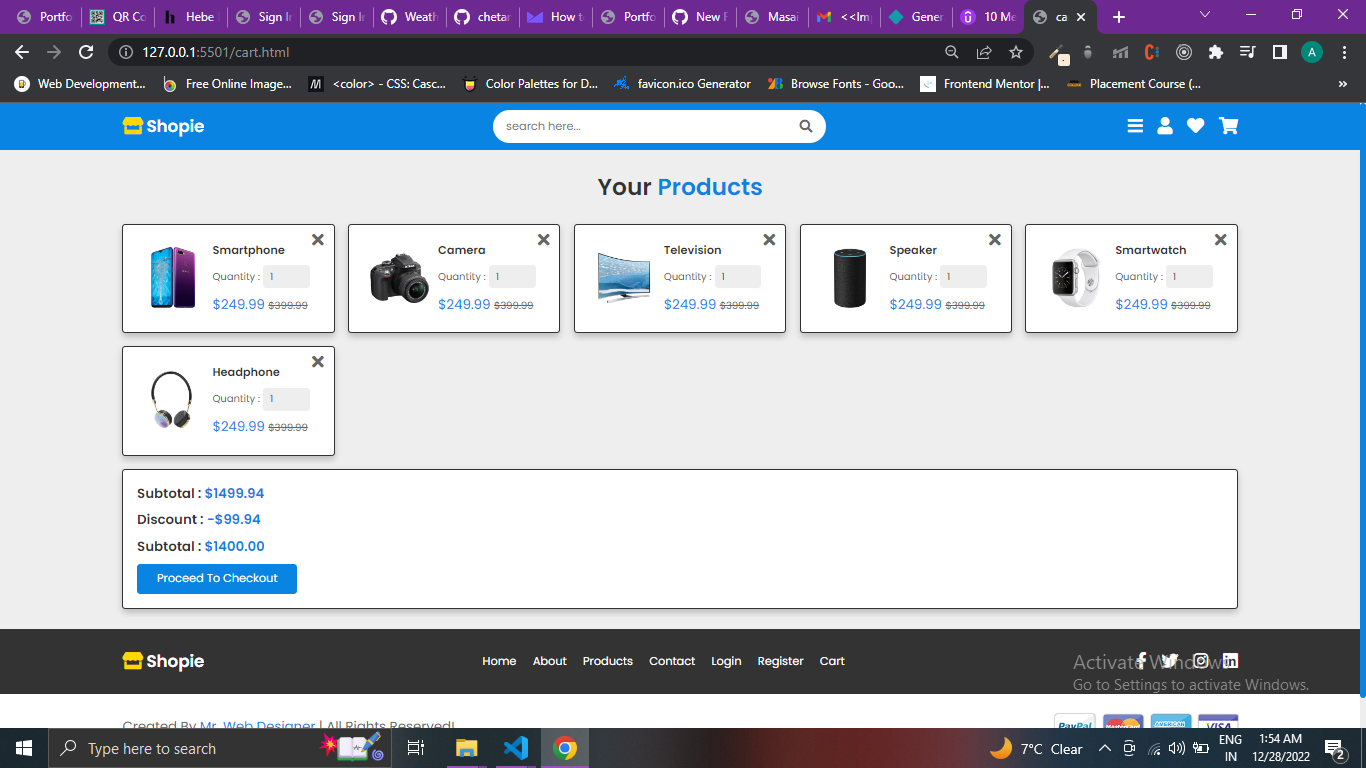Open the user account icon

tap(1165, 126)
